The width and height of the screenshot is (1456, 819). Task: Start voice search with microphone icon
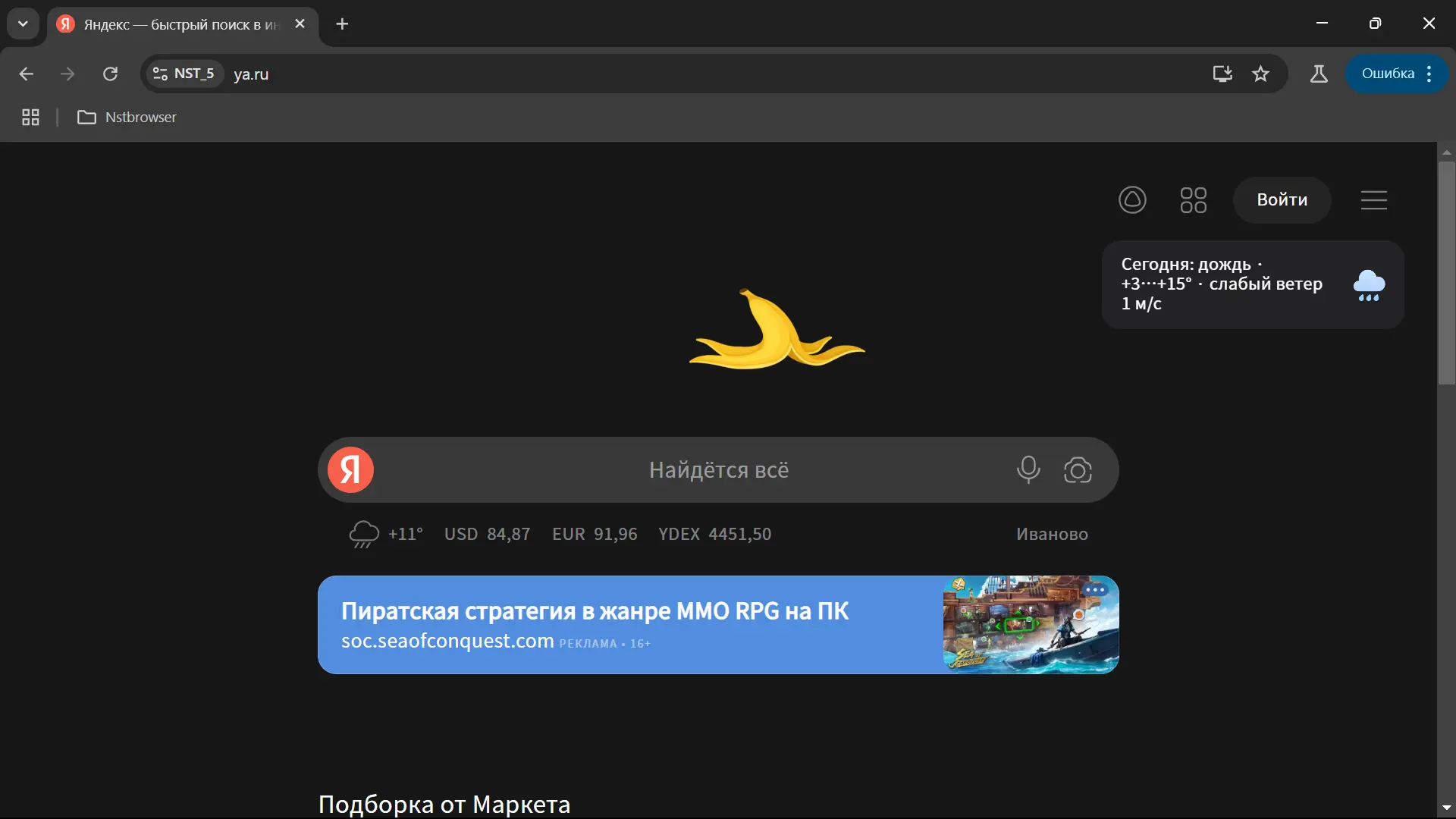point(1028,470)
